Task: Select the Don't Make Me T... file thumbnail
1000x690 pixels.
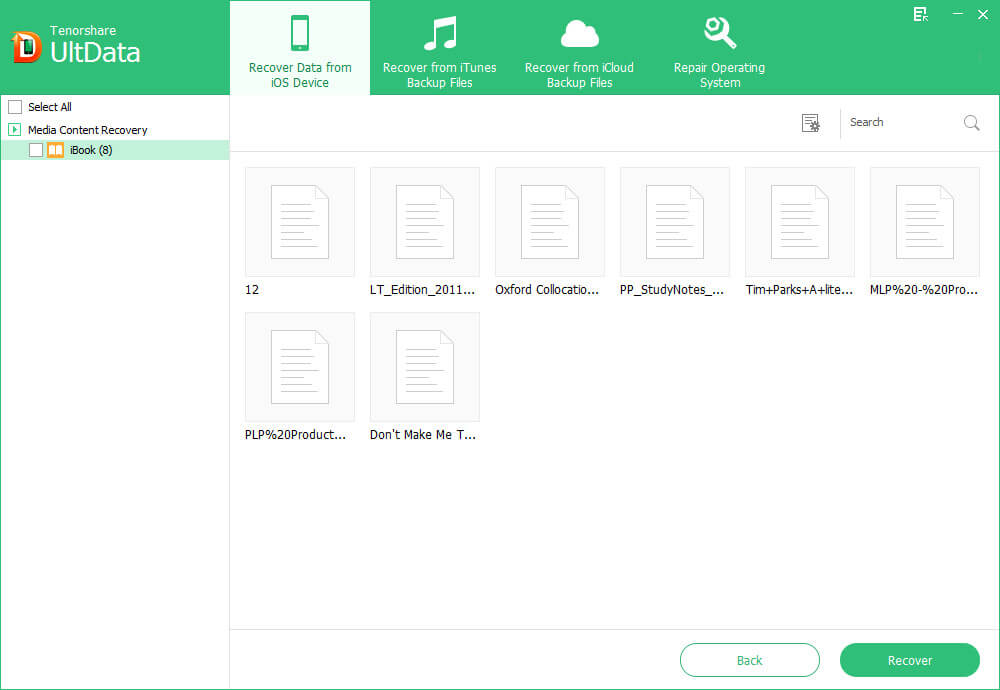Action: [425, 367]
